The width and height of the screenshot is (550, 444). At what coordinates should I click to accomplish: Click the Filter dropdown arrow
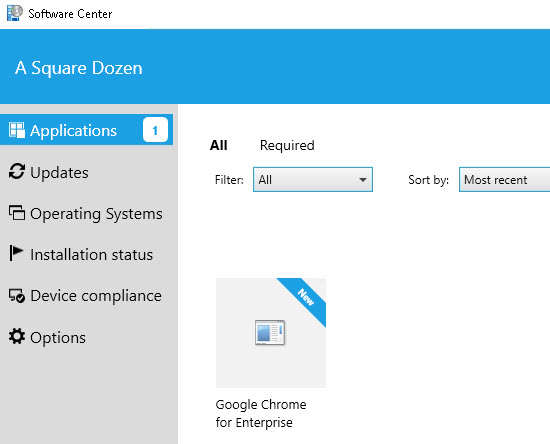[363, 180]
